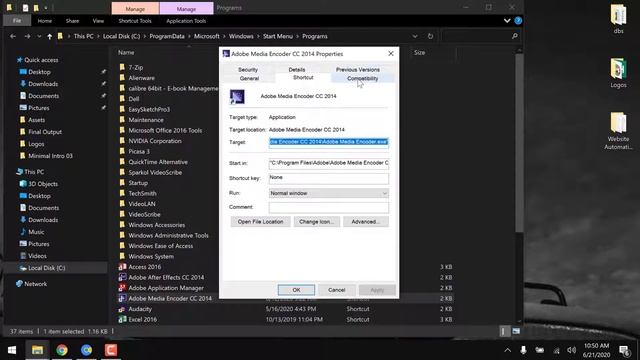Viewport: 640px width, 360px height.
Task: Show hidden system tray icons
Action: pos(507,350)
